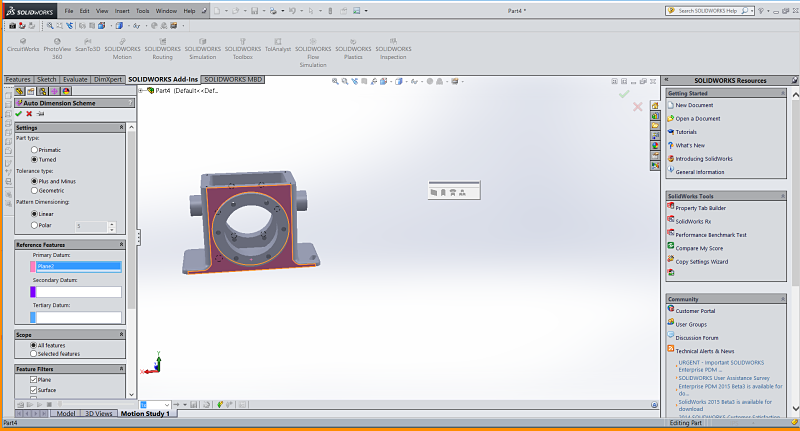Click the pink Primary Datum color swatch
This screenshot has width=800, height=431.
pos(33,266)
